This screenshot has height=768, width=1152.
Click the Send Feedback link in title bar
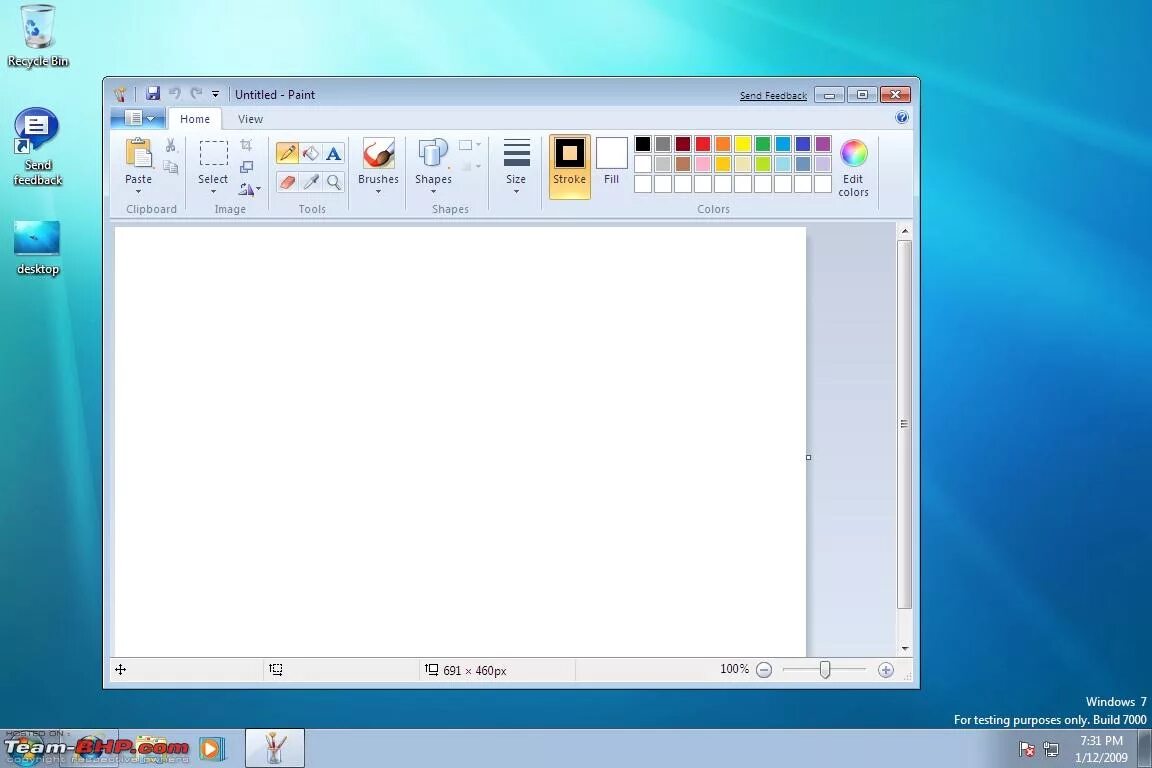[x=773, y=96]
